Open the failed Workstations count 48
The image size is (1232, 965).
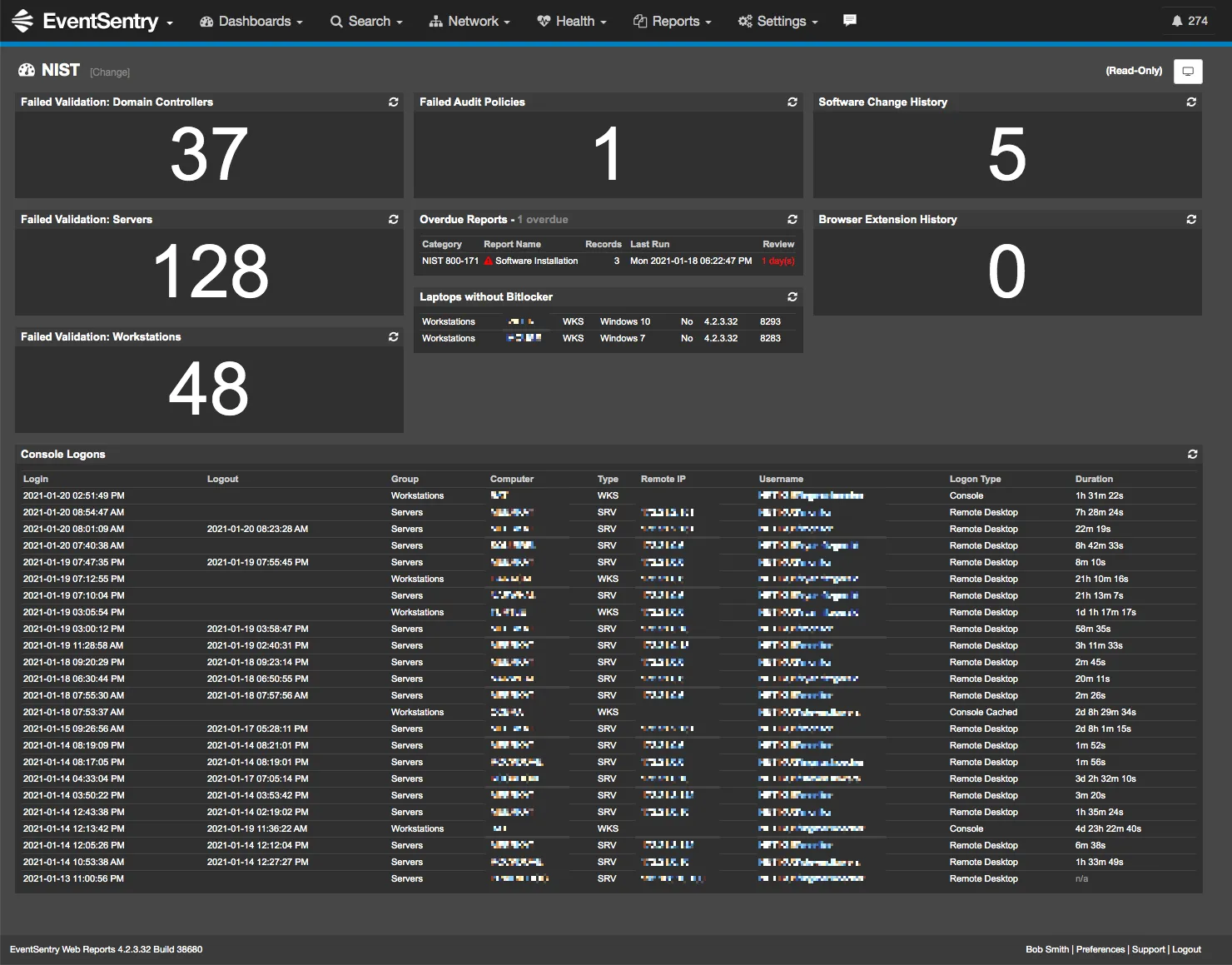(x=209, y=390)
